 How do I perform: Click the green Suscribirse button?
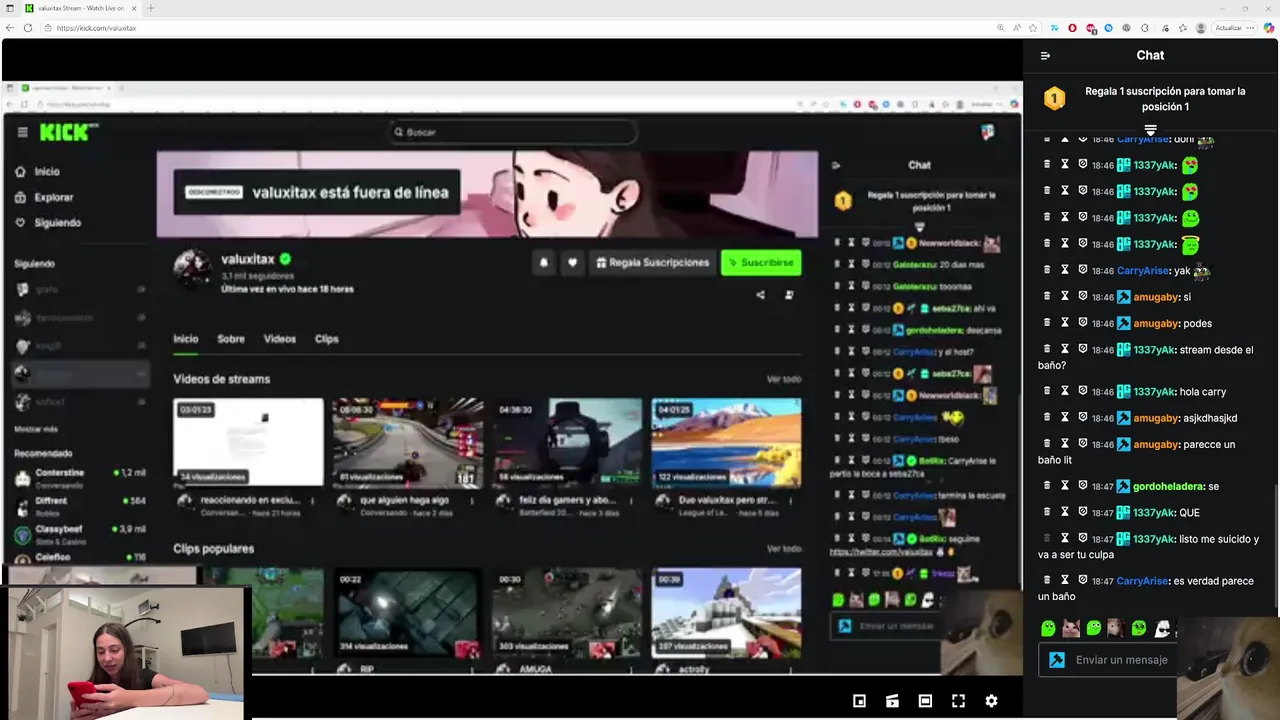761,262
